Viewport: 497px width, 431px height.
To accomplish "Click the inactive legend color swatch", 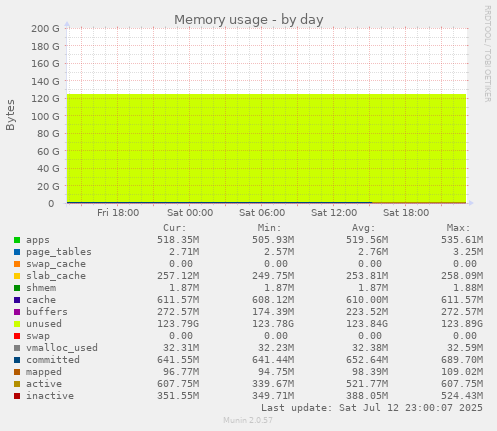I will [x=17, y=396].
